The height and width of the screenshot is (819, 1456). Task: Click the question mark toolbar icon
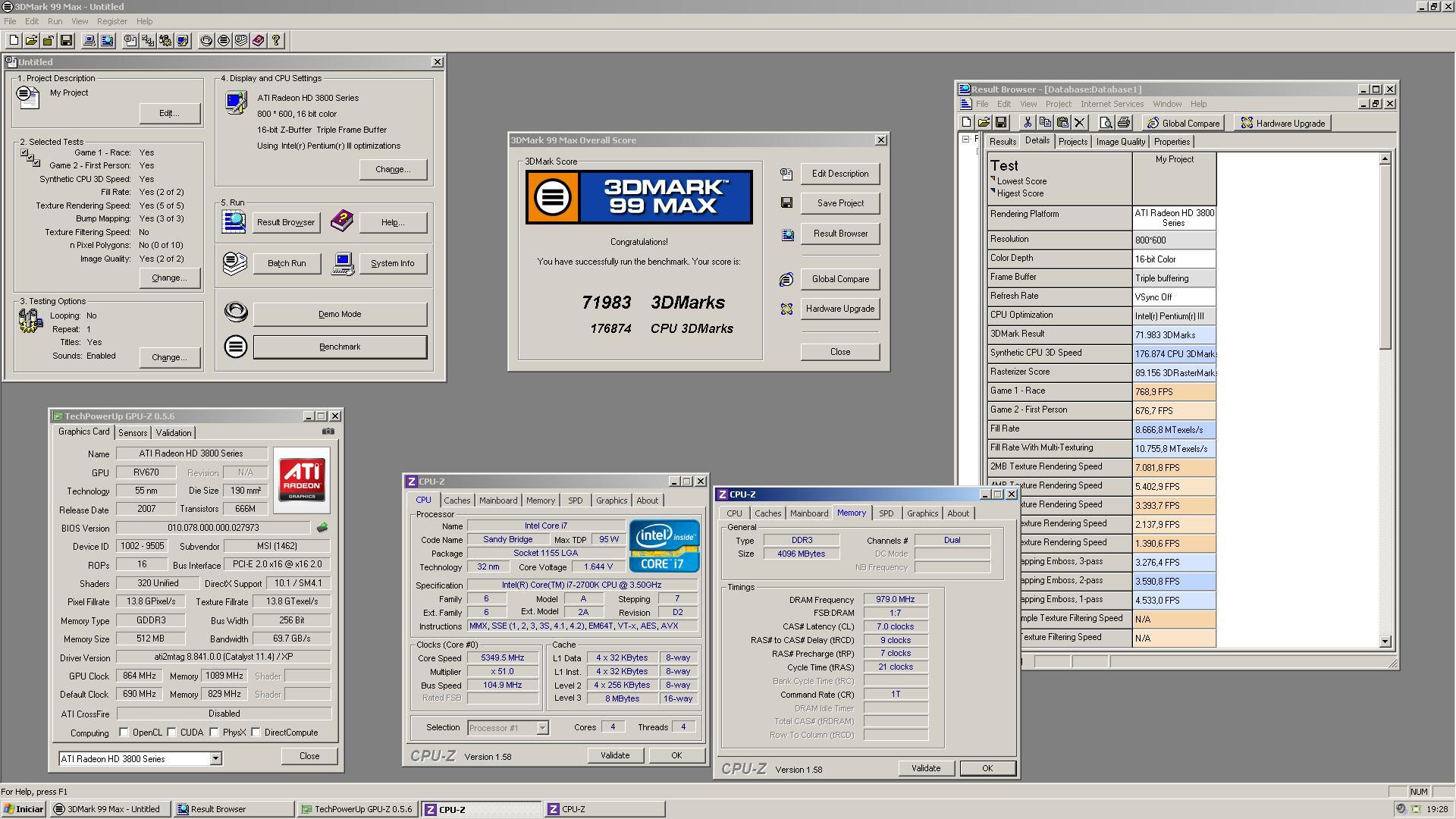(x=276, y=41)
